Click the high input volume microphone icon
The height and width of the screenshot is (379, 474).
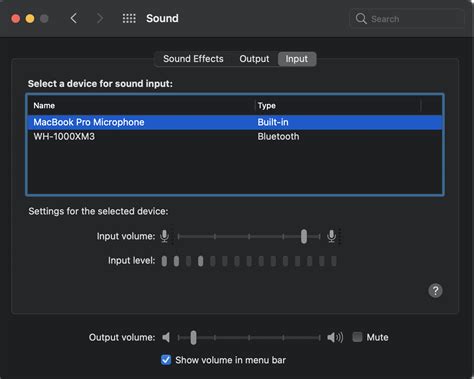click(331, 236)
